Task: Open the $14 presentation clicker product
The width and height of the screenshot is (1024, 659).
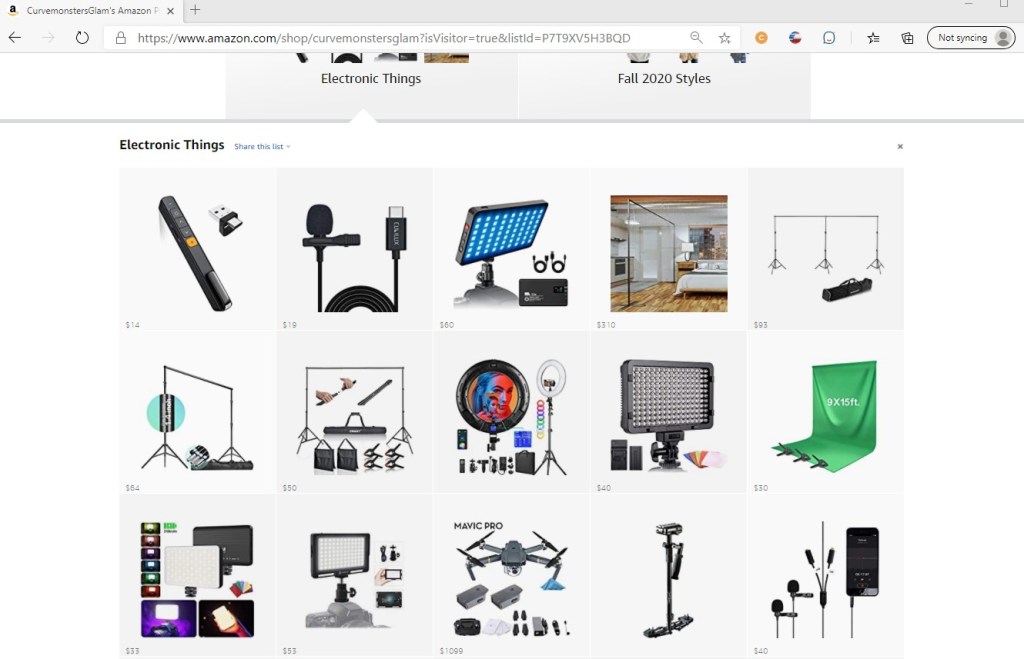Action: click(x=197, y=250)
